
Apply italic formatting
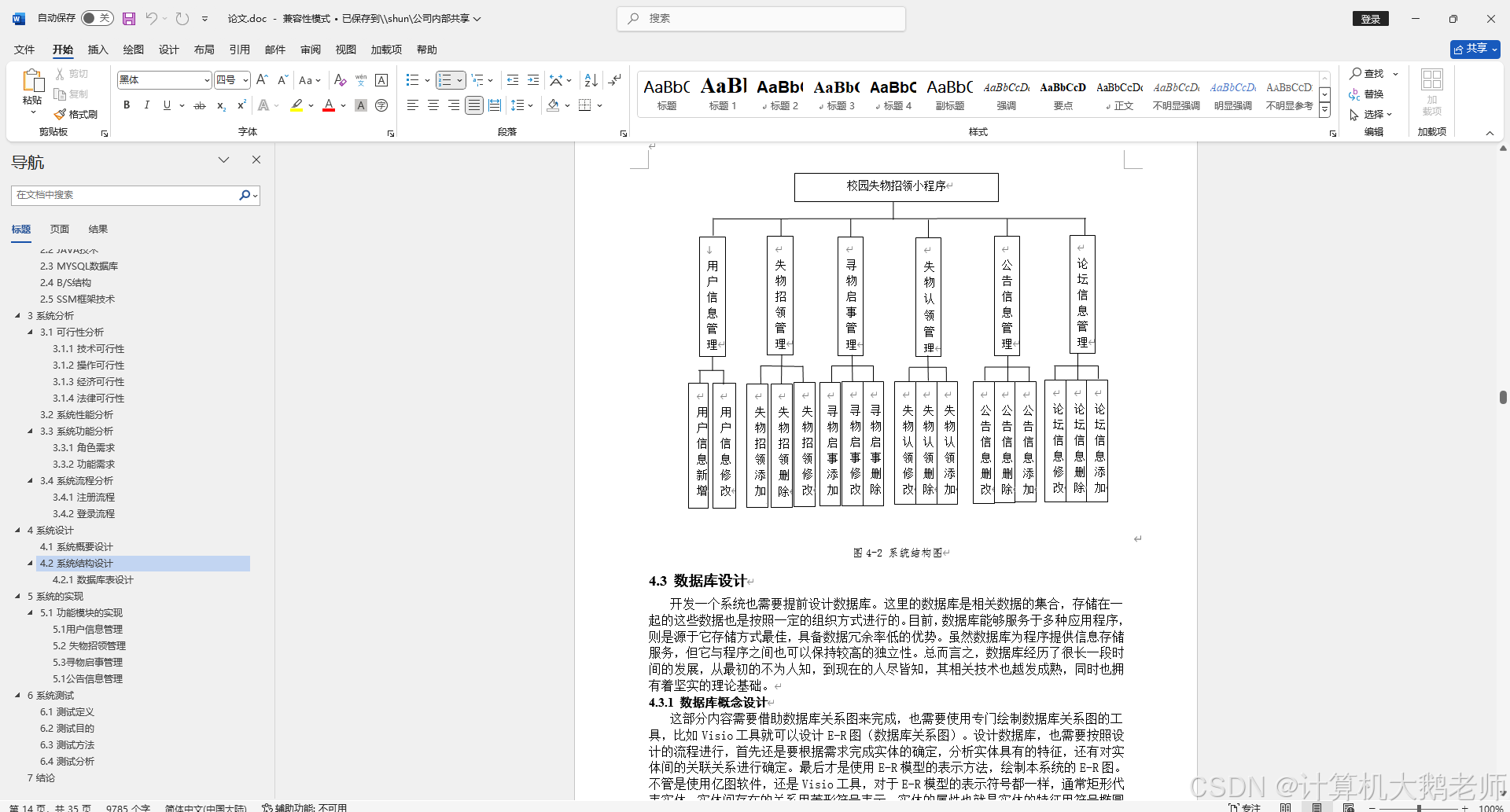coord(146,105)
